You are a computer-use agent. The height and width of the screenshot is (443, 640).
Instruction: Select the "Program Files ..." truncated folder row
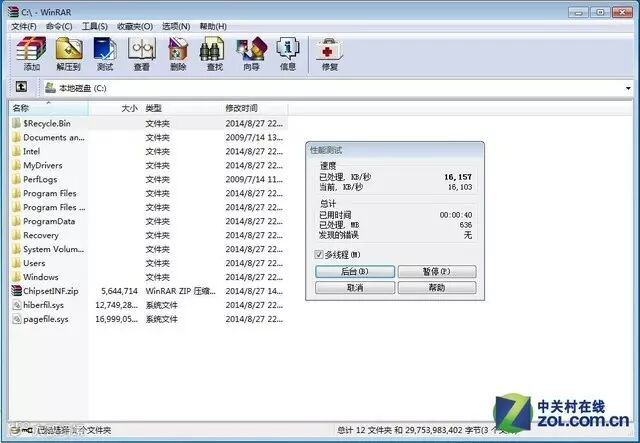149,207
